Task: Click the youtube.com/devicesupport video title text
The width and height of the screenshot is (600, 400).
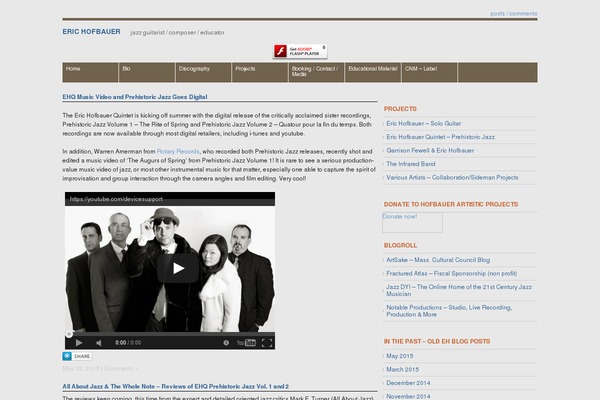Action: click(x=116, y=199)
